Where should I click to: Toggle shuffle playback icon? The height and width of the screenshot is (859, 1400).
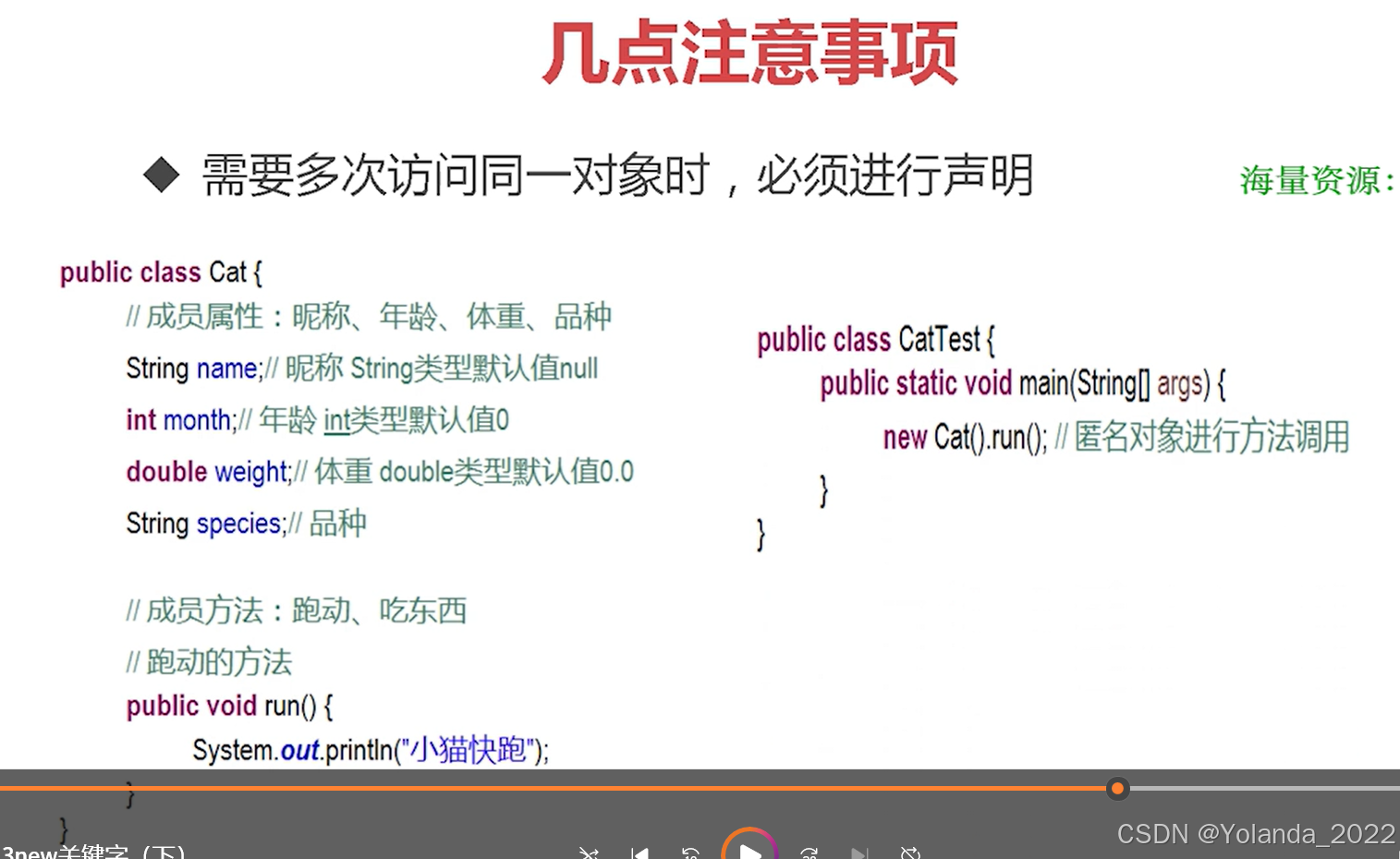pyautogui.click(x=589, y=853)
